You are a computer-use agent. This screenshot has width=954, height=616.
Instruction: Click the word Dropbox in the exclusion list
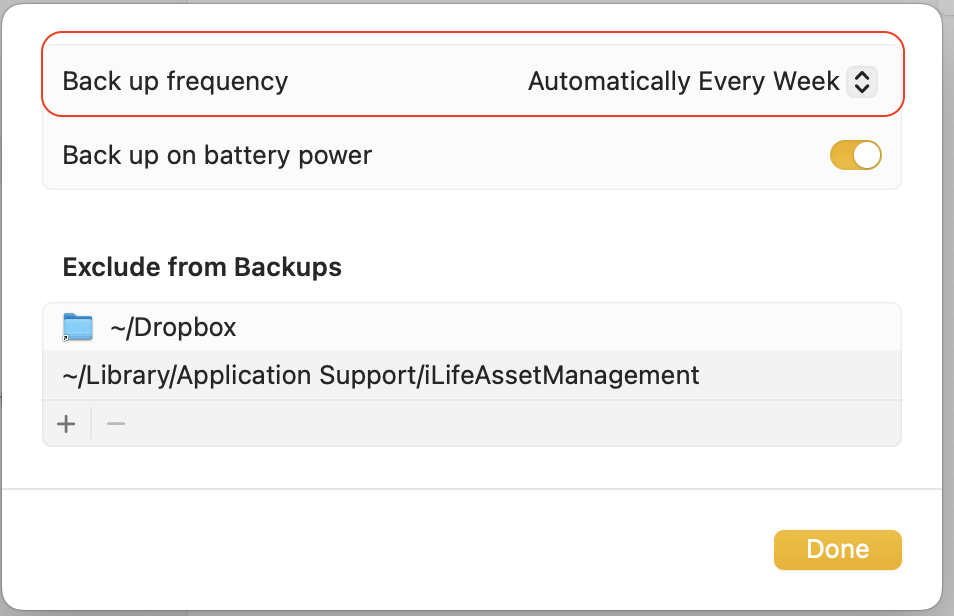click(x=186, y=327)
